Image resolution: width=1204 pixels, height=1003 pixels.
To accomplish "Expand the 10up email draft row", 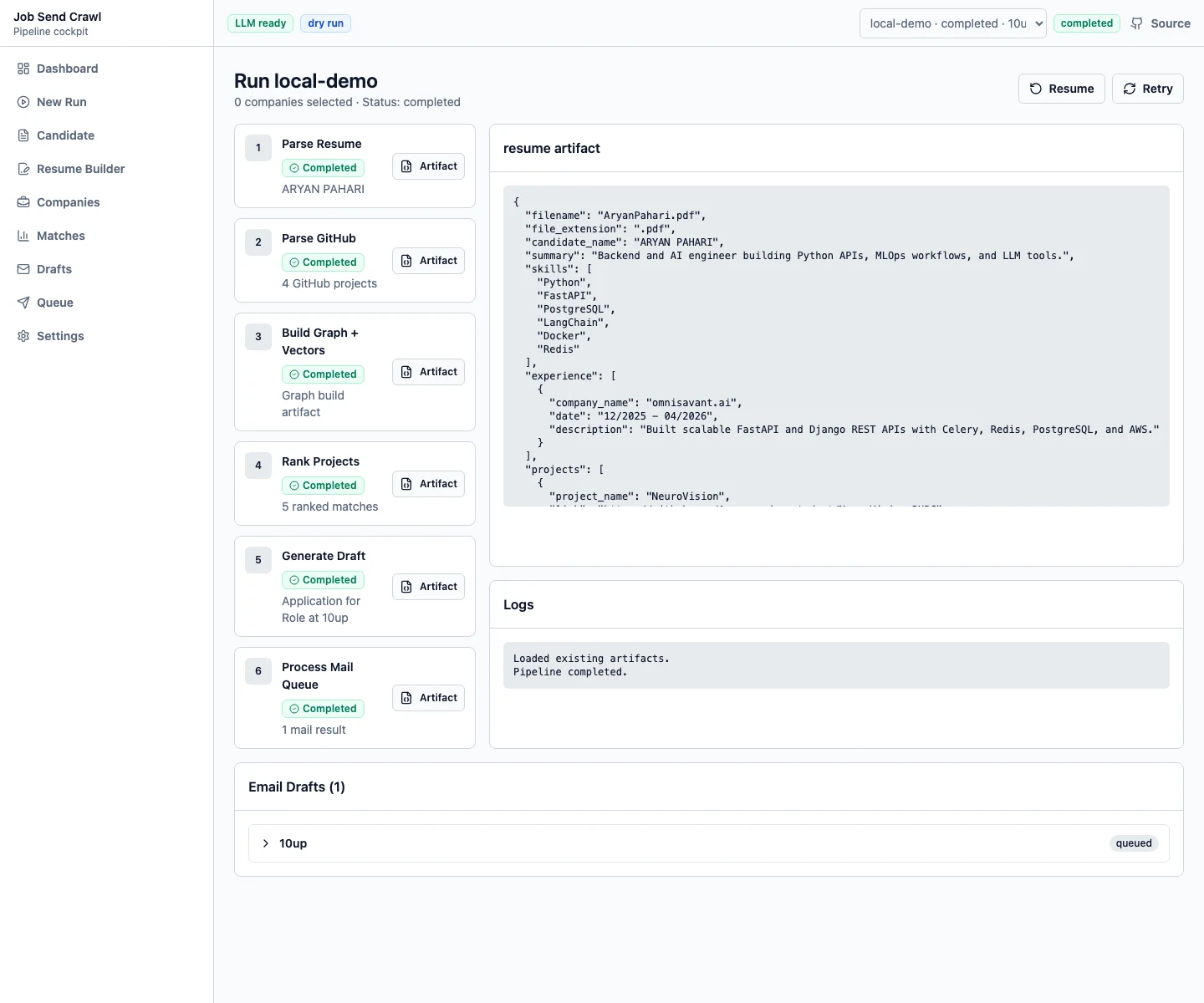I will click(x=709, y=843).
